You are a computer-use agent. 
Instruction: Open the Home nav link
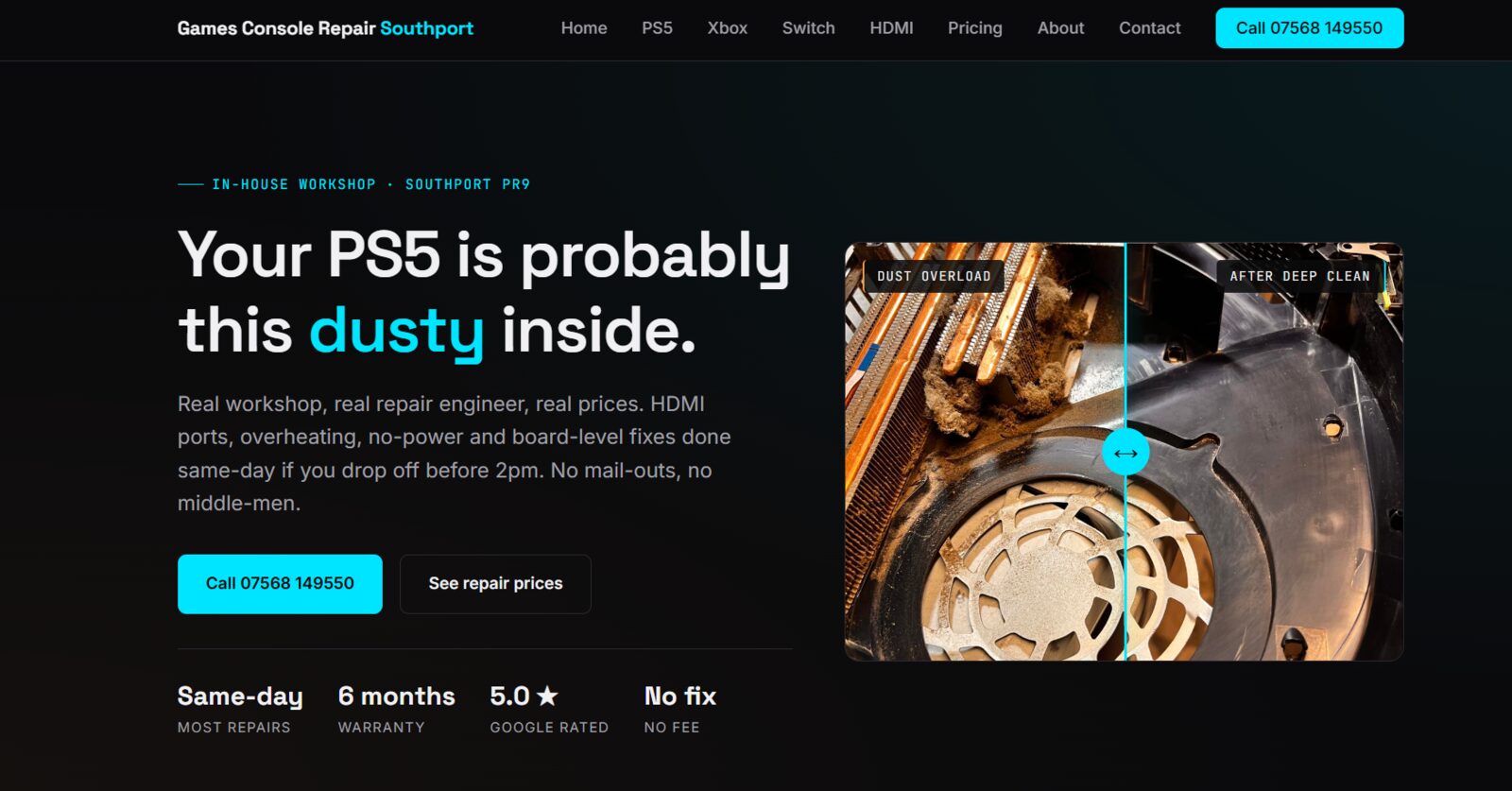(584, 28)
